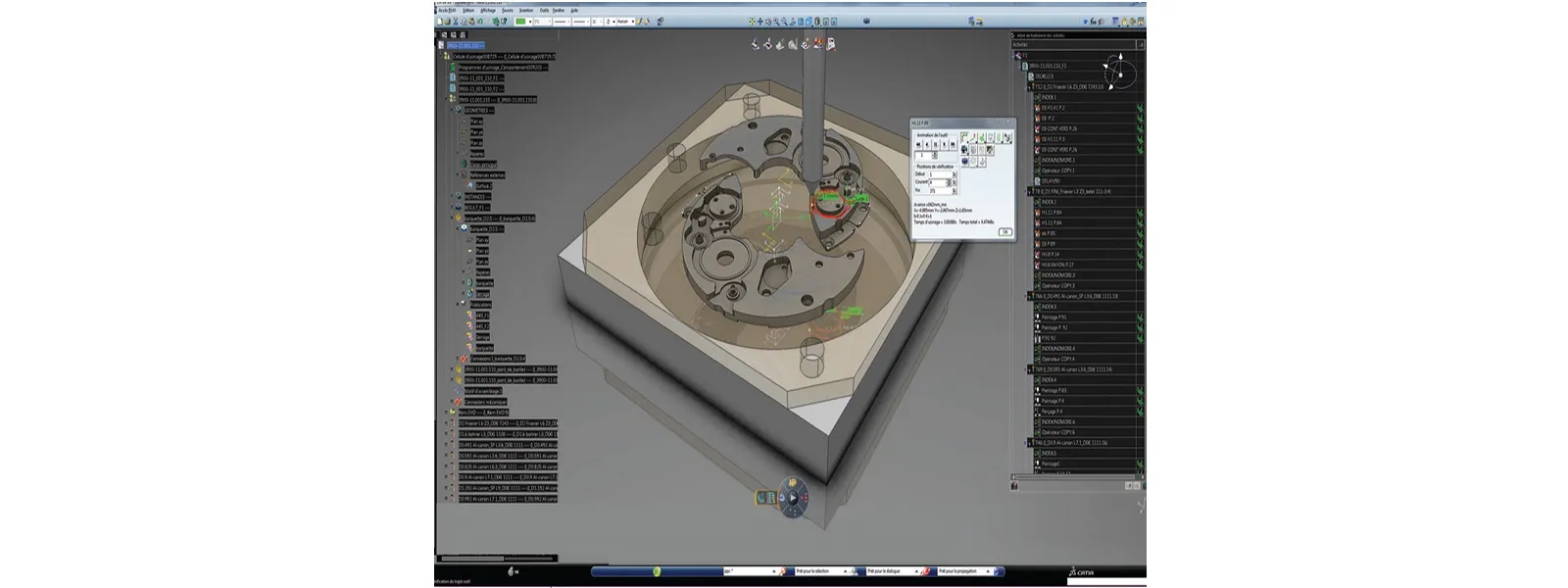Click rewind-to-start in the tool animation dialog

(918, 144)
